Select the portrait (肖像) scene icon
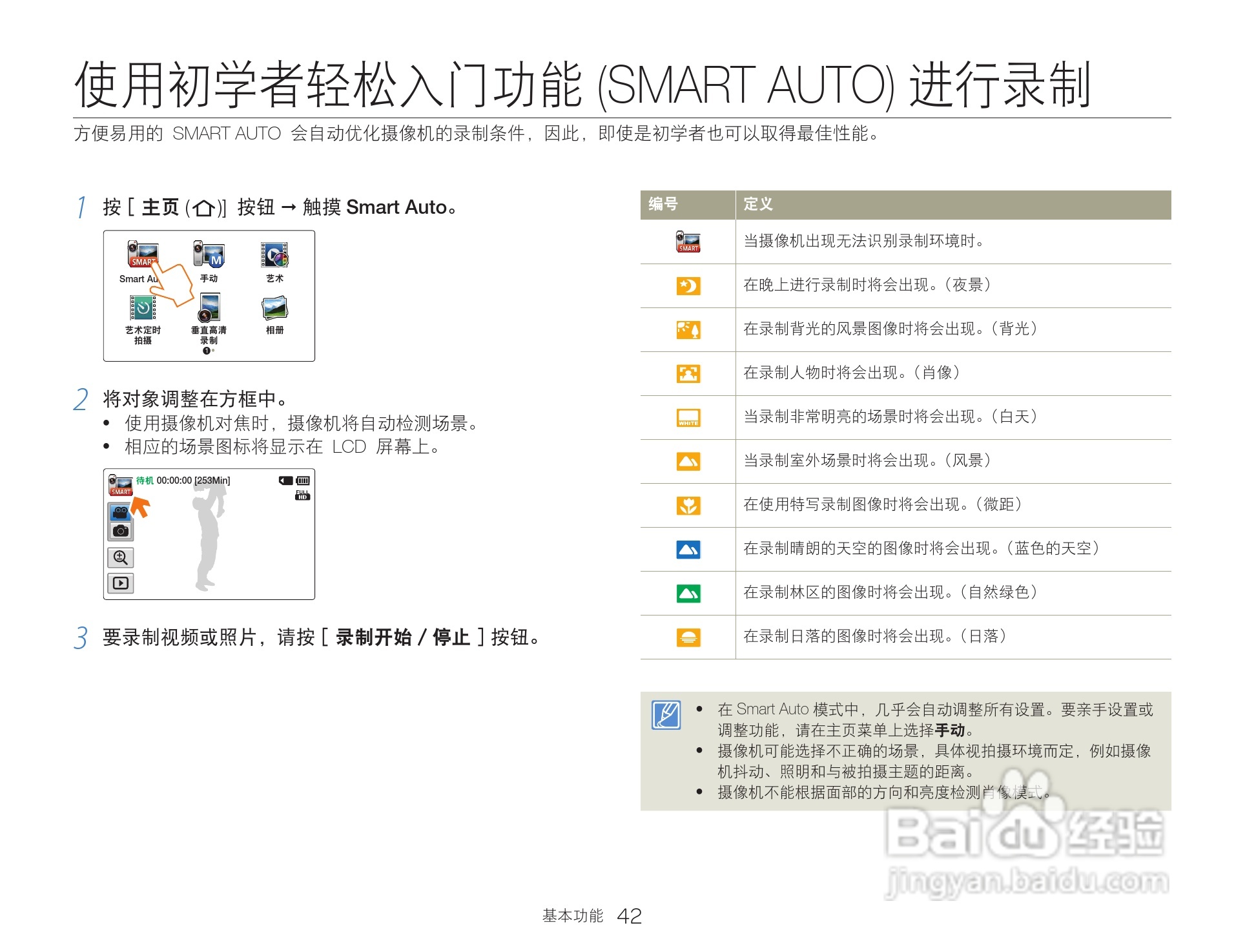1245x952 pixels. pyautogui.click(x=687, y=373)
